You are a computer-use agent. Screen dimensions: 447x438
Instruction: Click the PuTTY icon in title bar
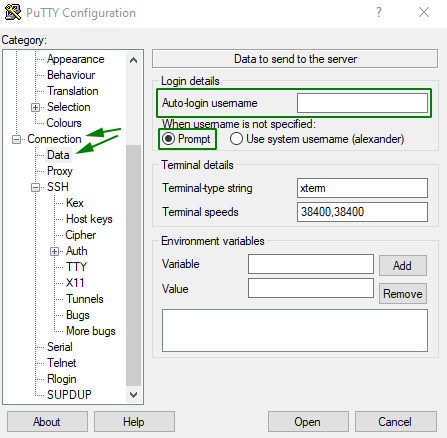coord(13,12)
